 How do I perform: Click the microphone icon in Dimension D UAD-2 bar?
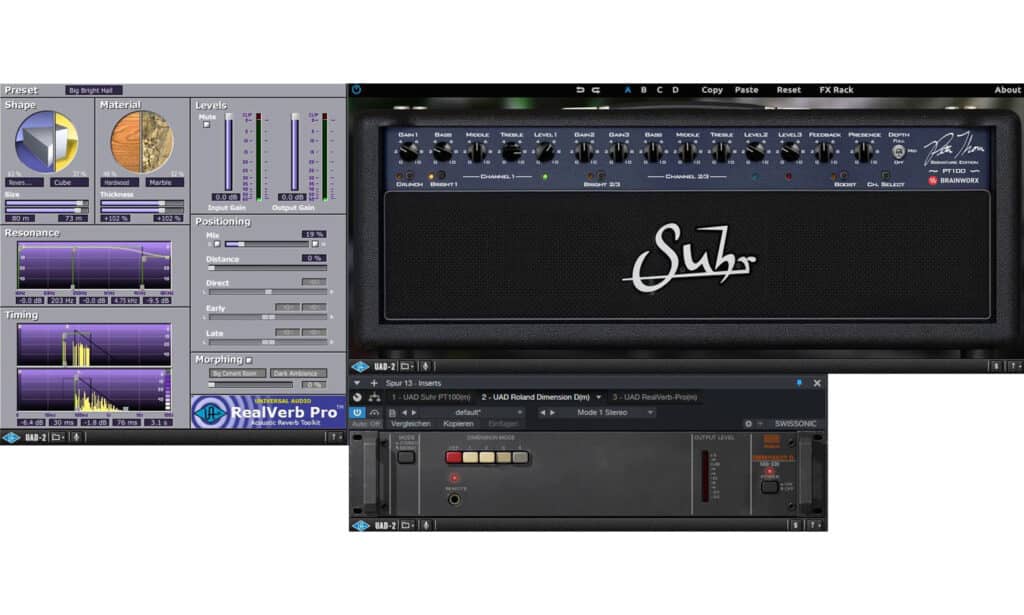pos(425,525)
